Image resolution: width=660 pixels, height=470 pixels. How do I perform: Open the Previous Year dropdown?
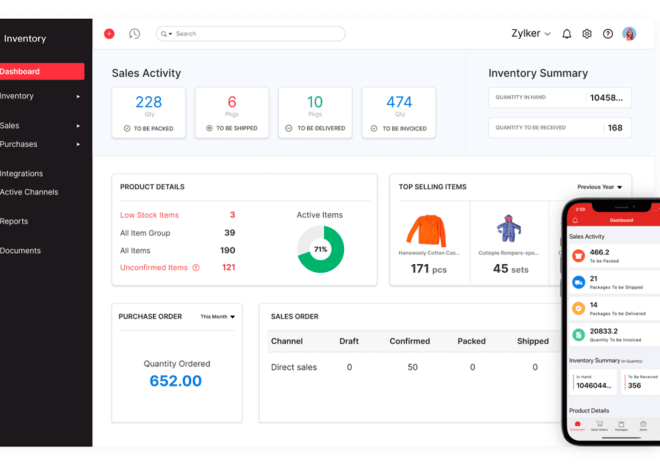tap(599, 187)
